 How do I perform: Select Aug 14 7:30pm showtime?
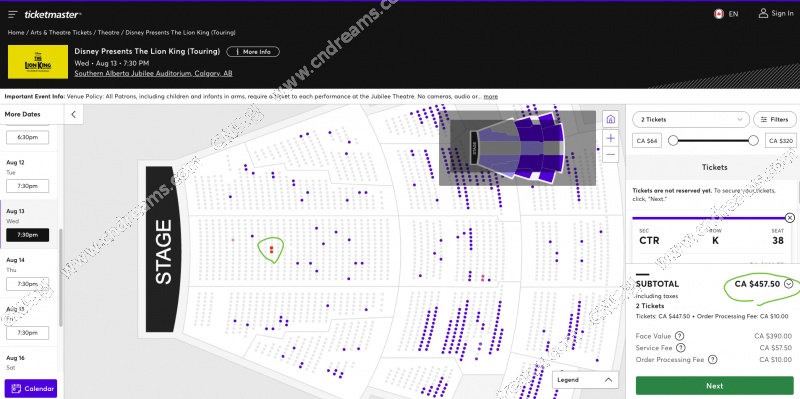point(28,284)
